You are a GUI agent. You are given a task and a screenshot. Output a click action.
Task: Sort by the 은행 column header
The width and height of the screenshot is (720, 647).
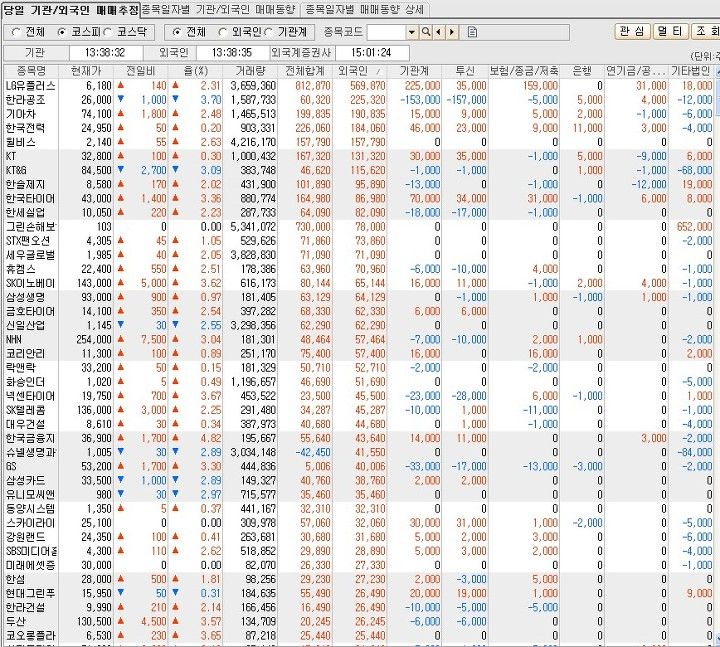[582, 71]
